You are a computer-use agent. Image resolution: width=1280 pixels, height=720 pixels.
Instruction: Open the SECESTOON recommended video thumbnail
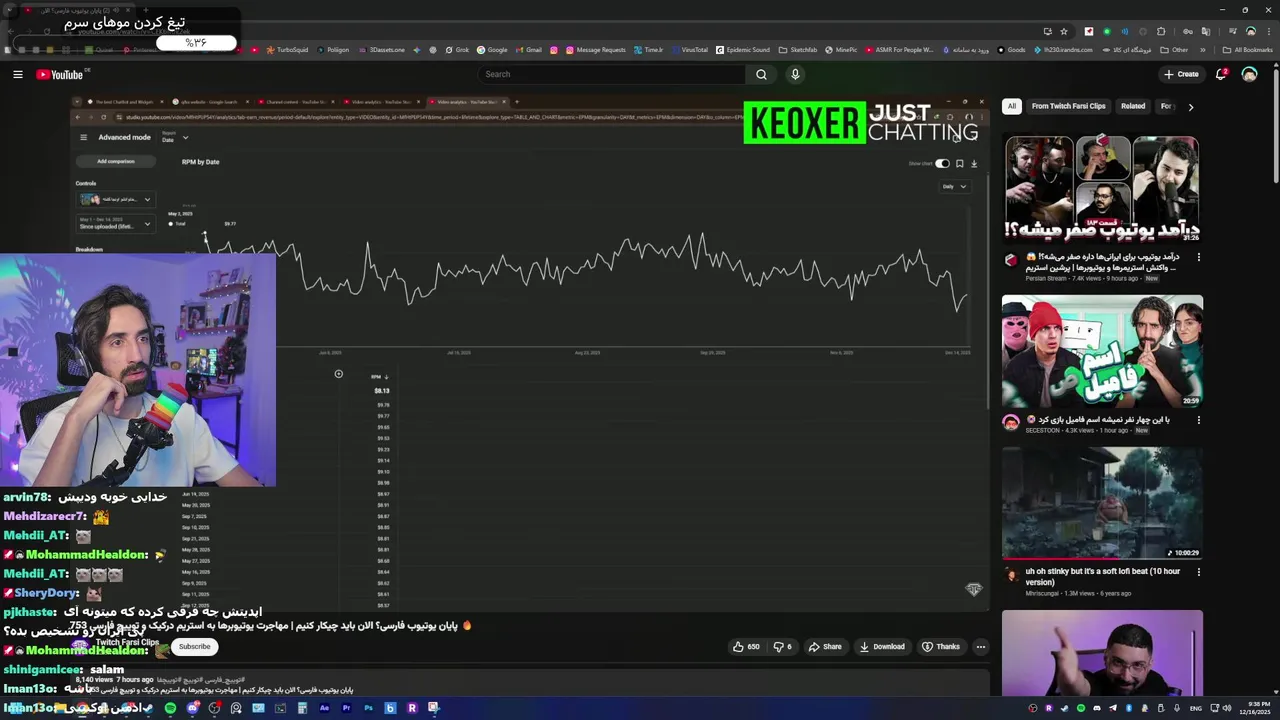coord(1102,351)
